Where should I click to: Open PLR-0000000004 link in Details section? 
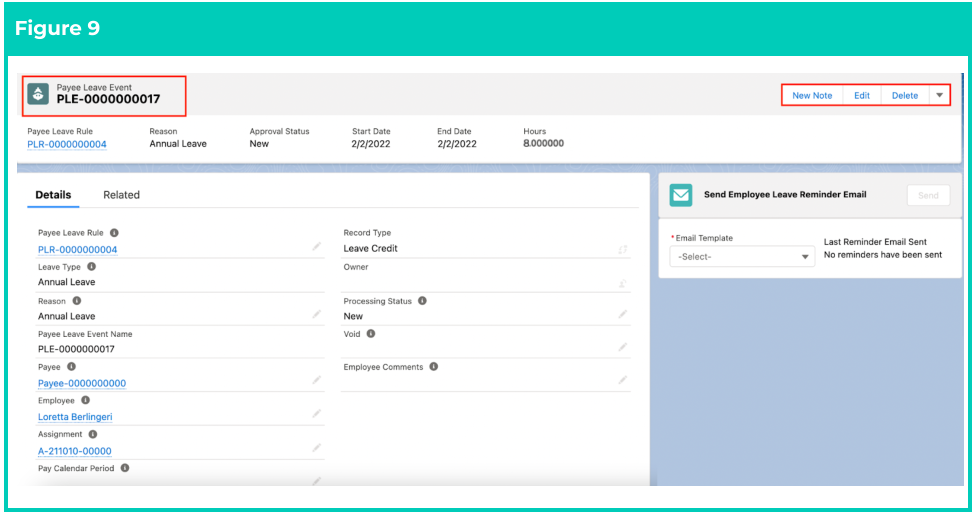tap(77, 250)
